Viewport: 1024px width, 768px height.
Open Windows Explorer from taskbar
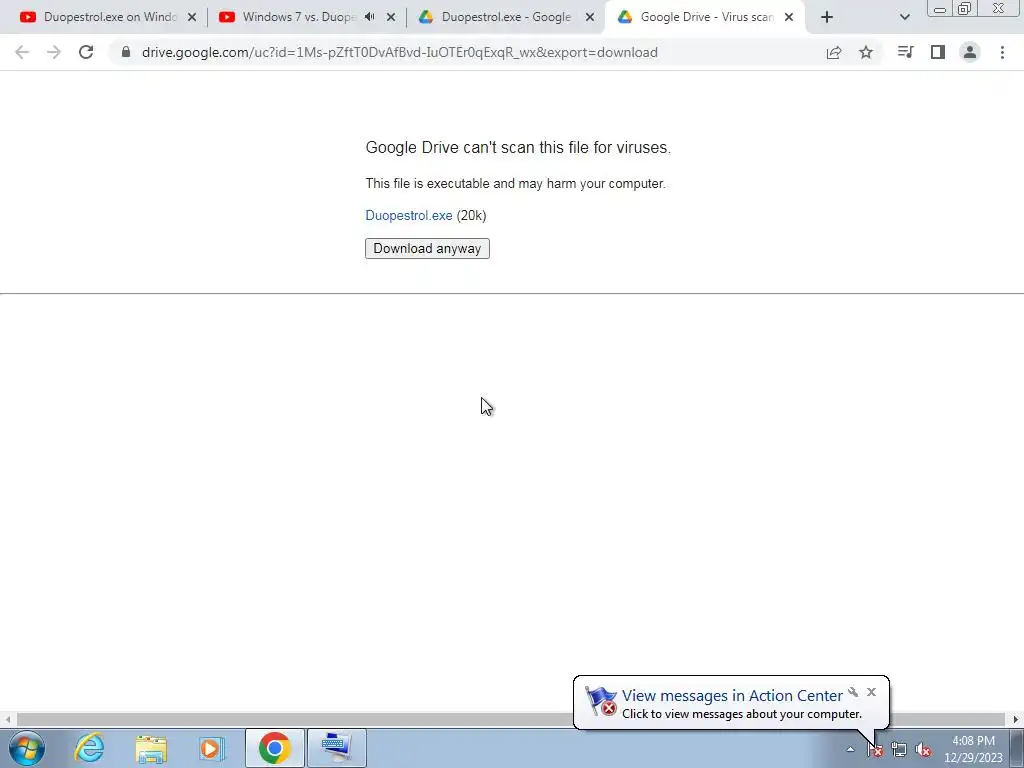(151, 748)
